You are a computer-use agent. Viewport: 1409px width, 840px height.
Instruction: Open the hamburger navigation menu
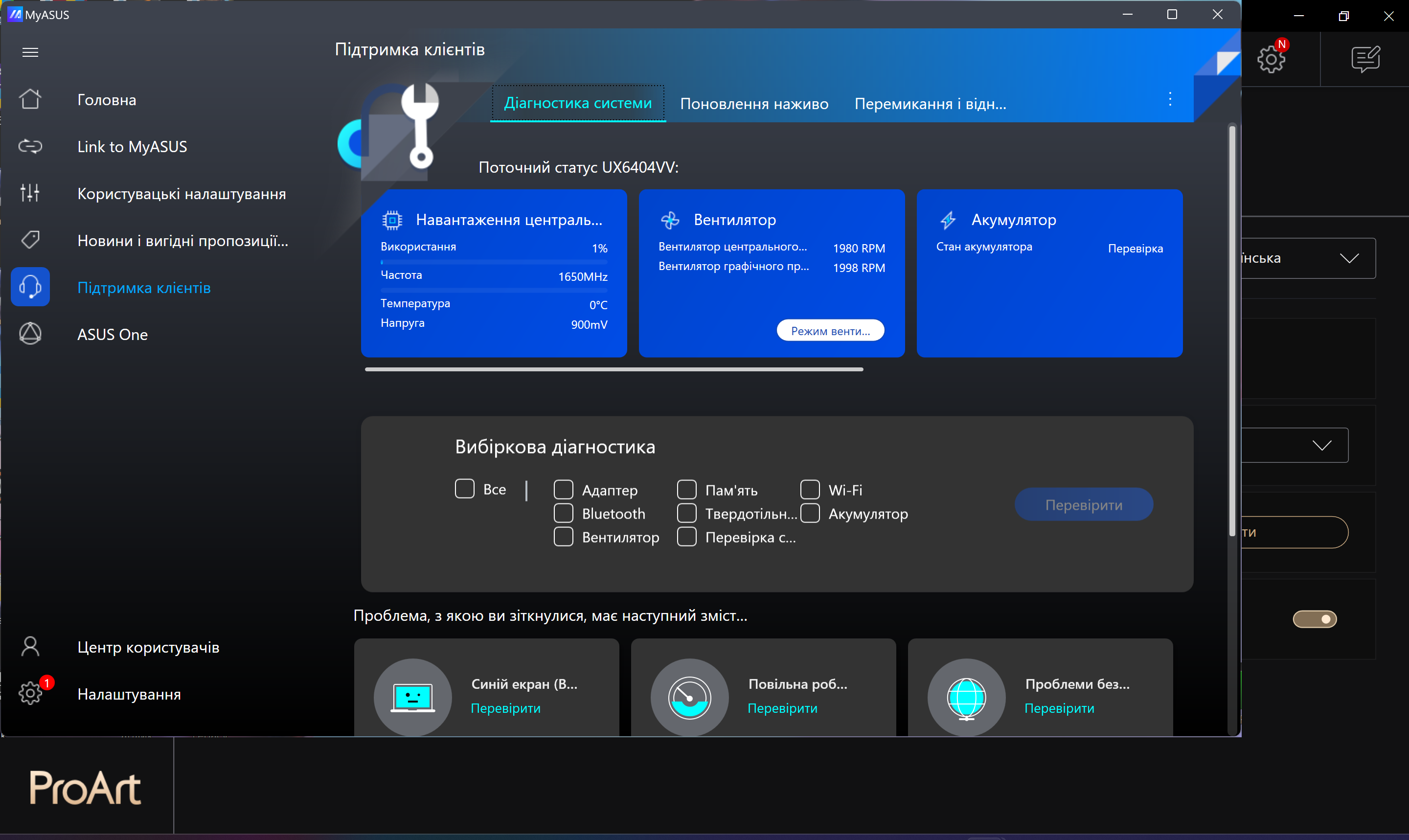[x=30, y=52]
